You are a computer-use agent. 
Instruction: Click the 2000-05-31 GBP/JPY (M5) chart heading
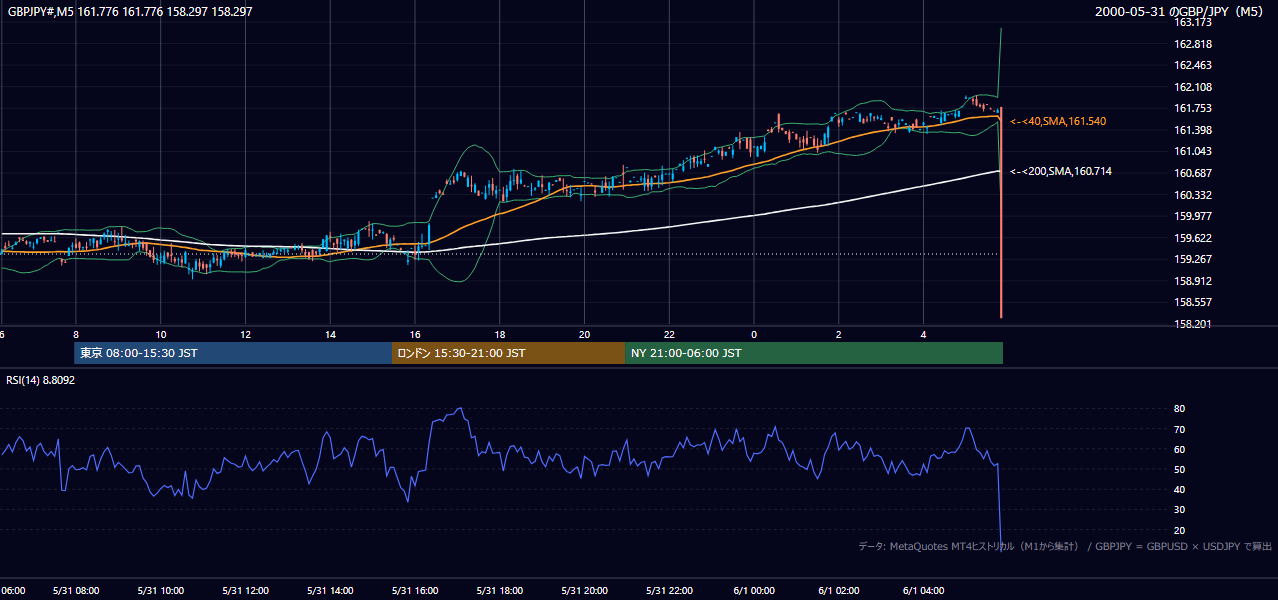[1181, 11]
